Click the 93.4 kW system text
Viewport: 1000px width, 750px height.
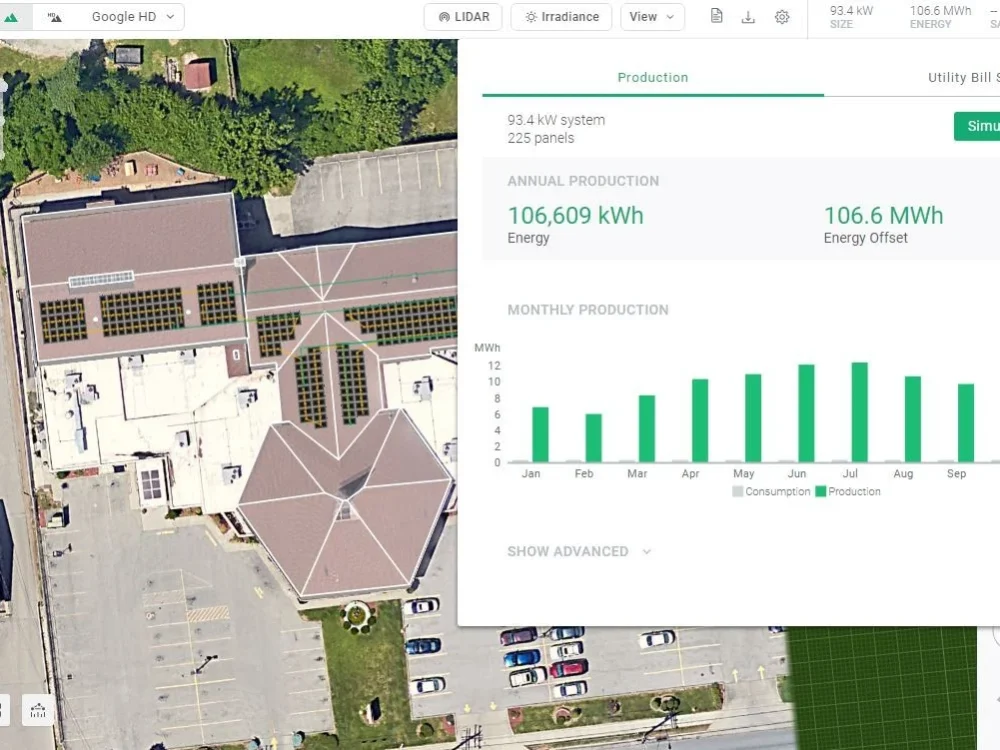click(556, 120)
